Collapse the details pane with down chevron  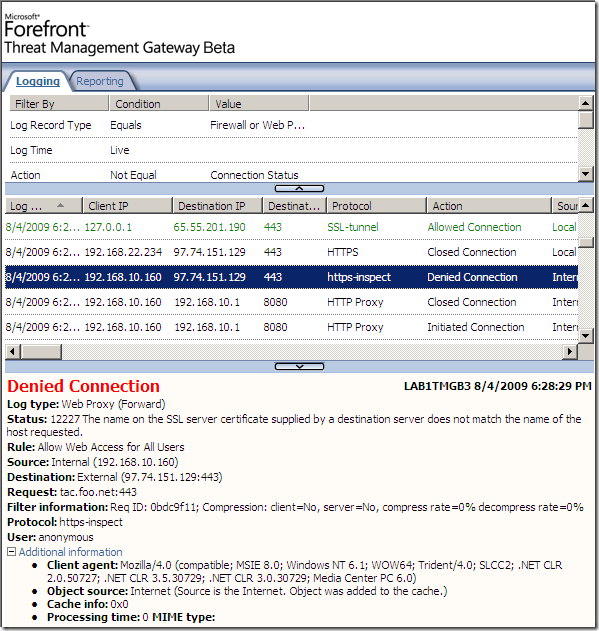(299, 367)
